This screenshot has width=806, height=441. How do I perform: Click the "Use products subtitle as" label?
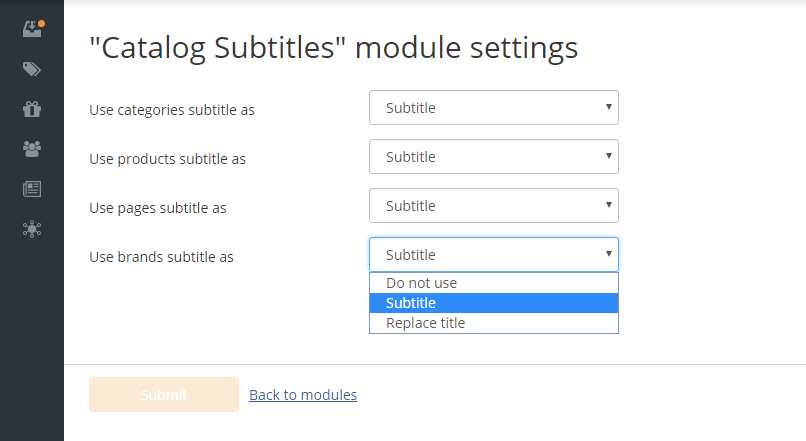point(168,159)
